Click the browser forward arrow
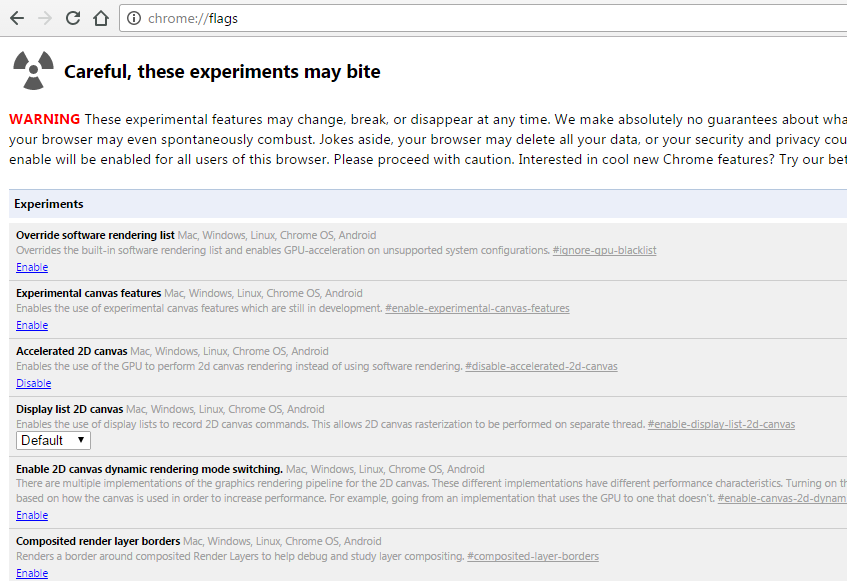Viewport: 847px width, 581px height. pyautogui.click(x=45, y=18)
